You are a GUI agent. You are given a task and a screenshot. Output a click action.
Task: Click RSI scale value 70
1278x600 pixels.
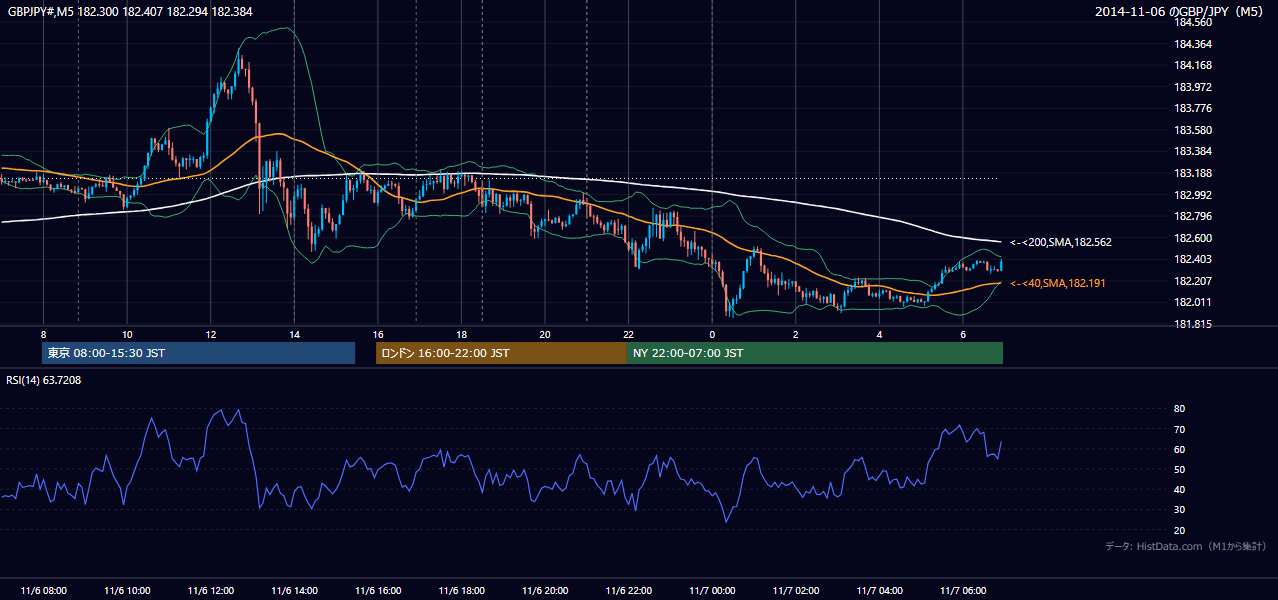pyautogui.click(x=1179, y=429)
